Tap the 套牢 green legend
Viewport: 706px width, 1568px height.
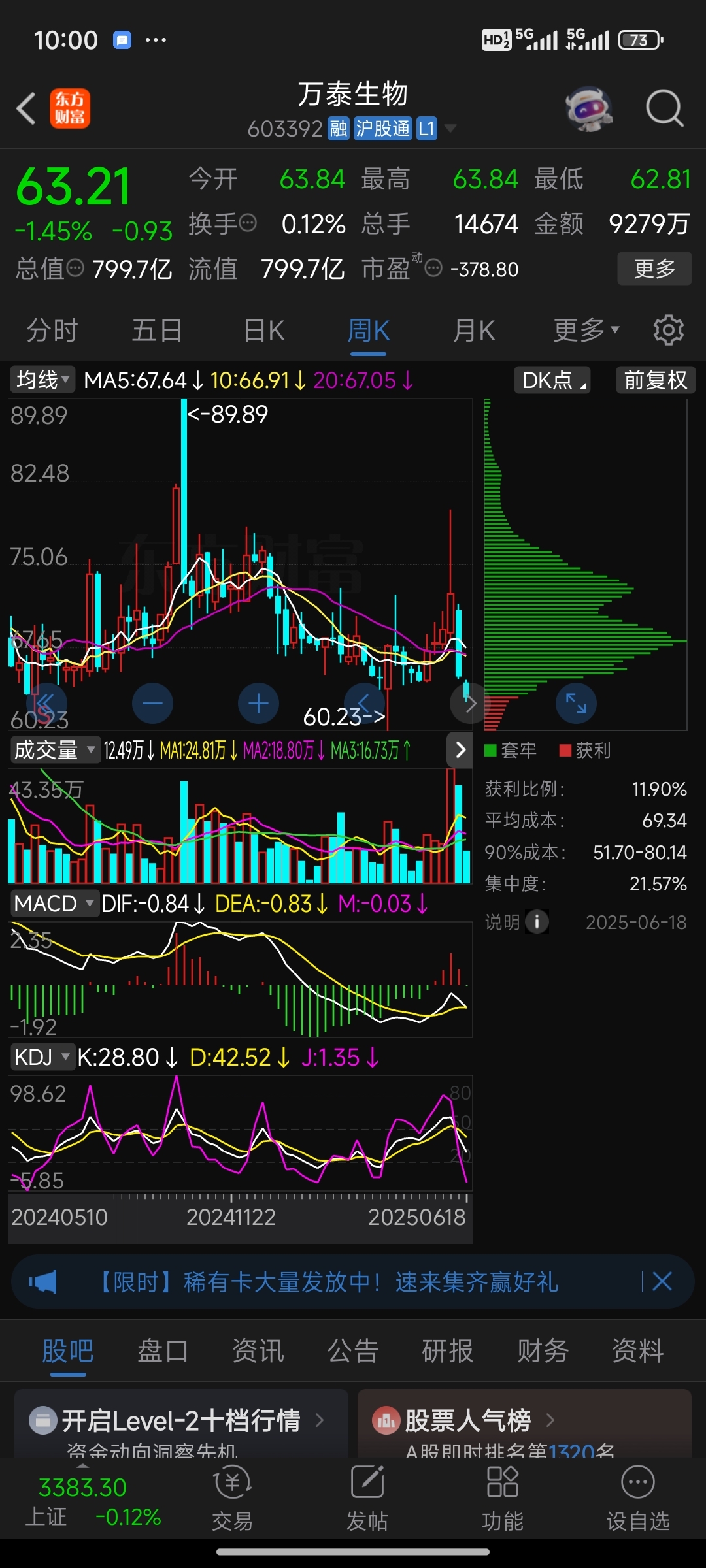pos(511,750)
